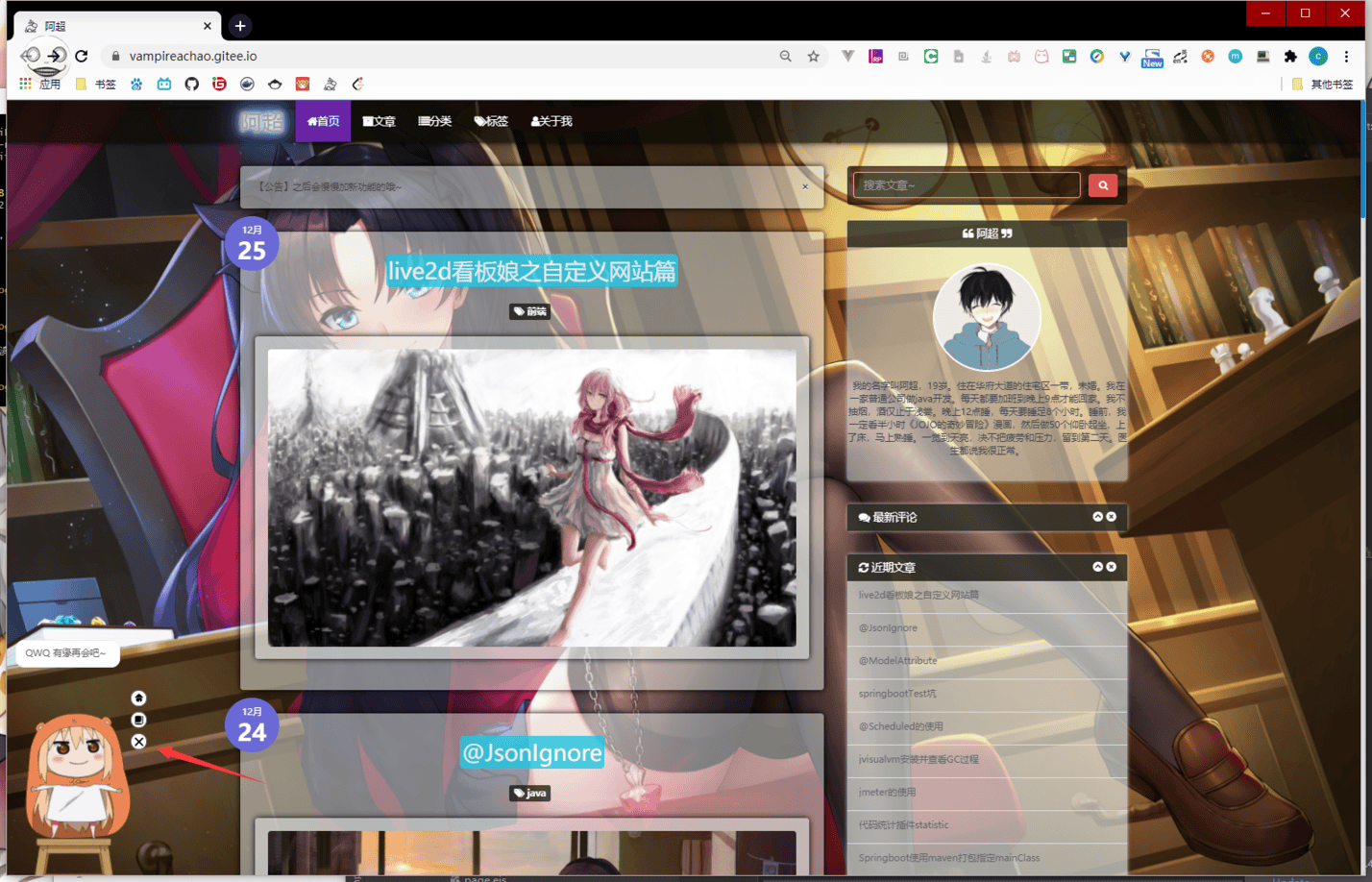
Task: Click the red search button beside search box
Action: pos(1102,185)
